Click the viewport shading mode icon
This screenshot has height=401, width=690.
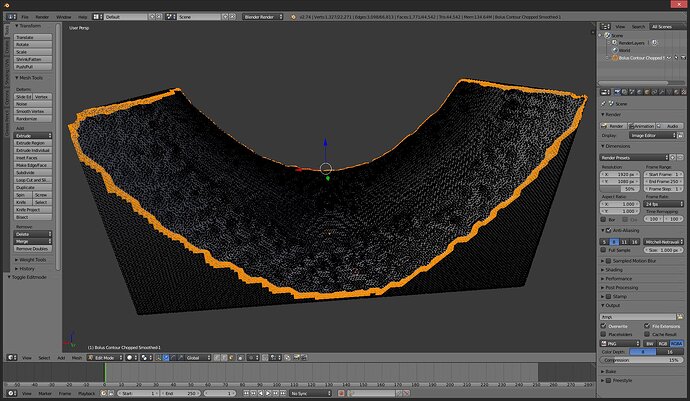(x=132, y=357)
